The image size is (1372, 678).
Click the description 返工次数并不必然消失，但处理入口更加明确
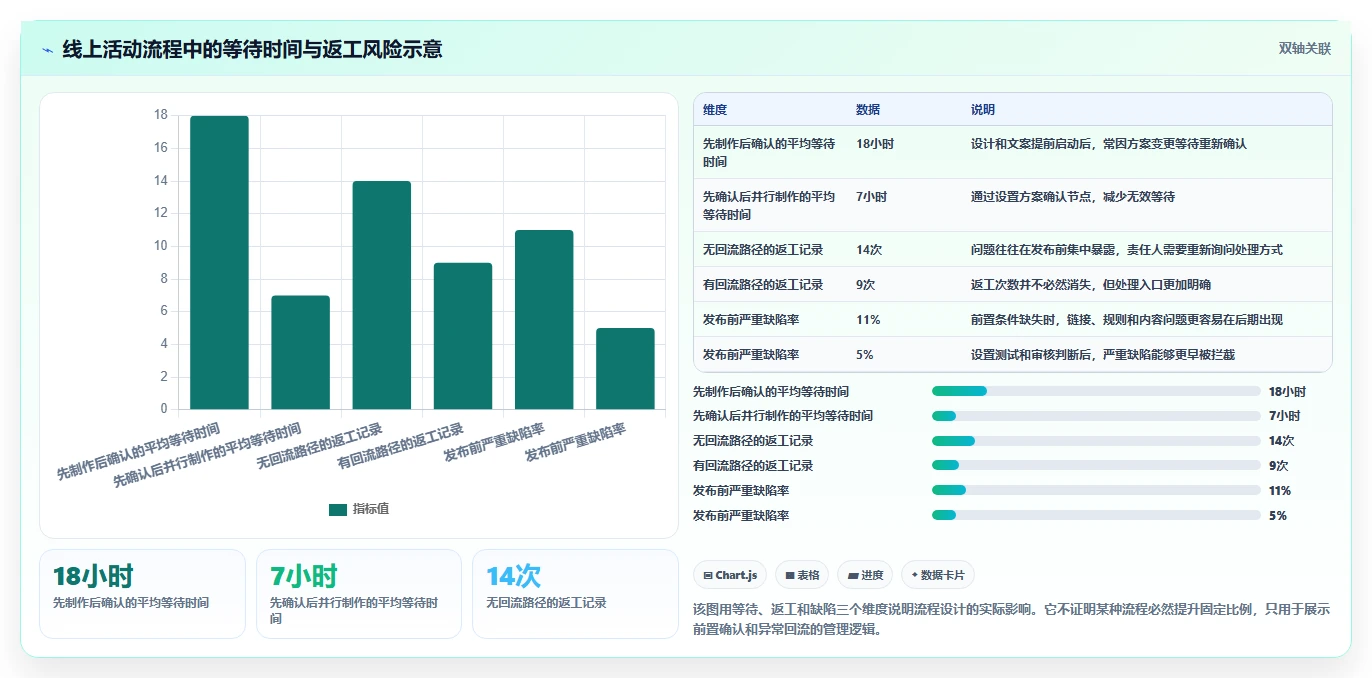[x=1091, y=285]
